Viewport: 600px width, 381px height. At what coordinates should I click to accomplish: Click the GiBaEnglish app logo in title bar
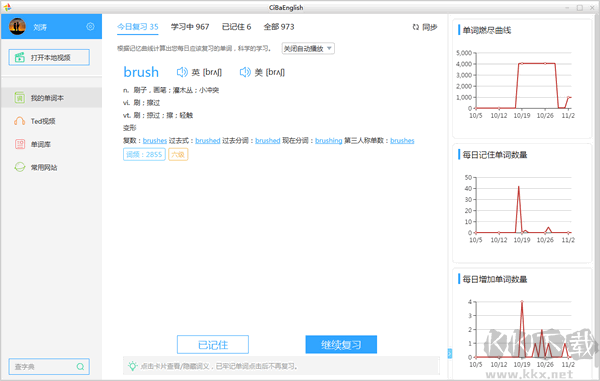[7, 7]
